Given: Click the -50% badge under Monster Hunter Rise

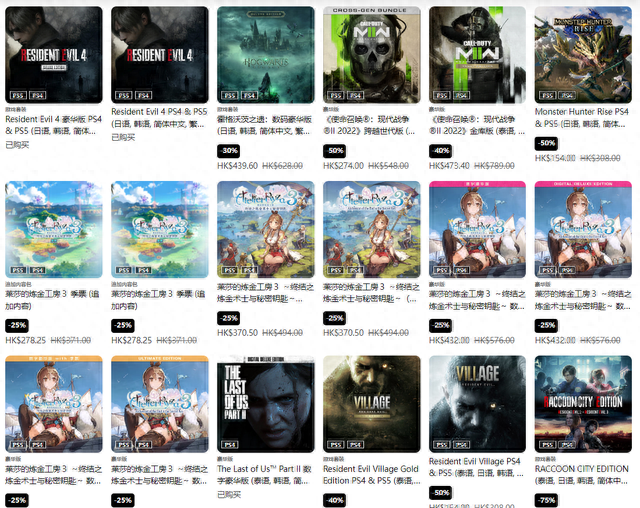Looking at the screenshot, I should [x=546, y=143].
